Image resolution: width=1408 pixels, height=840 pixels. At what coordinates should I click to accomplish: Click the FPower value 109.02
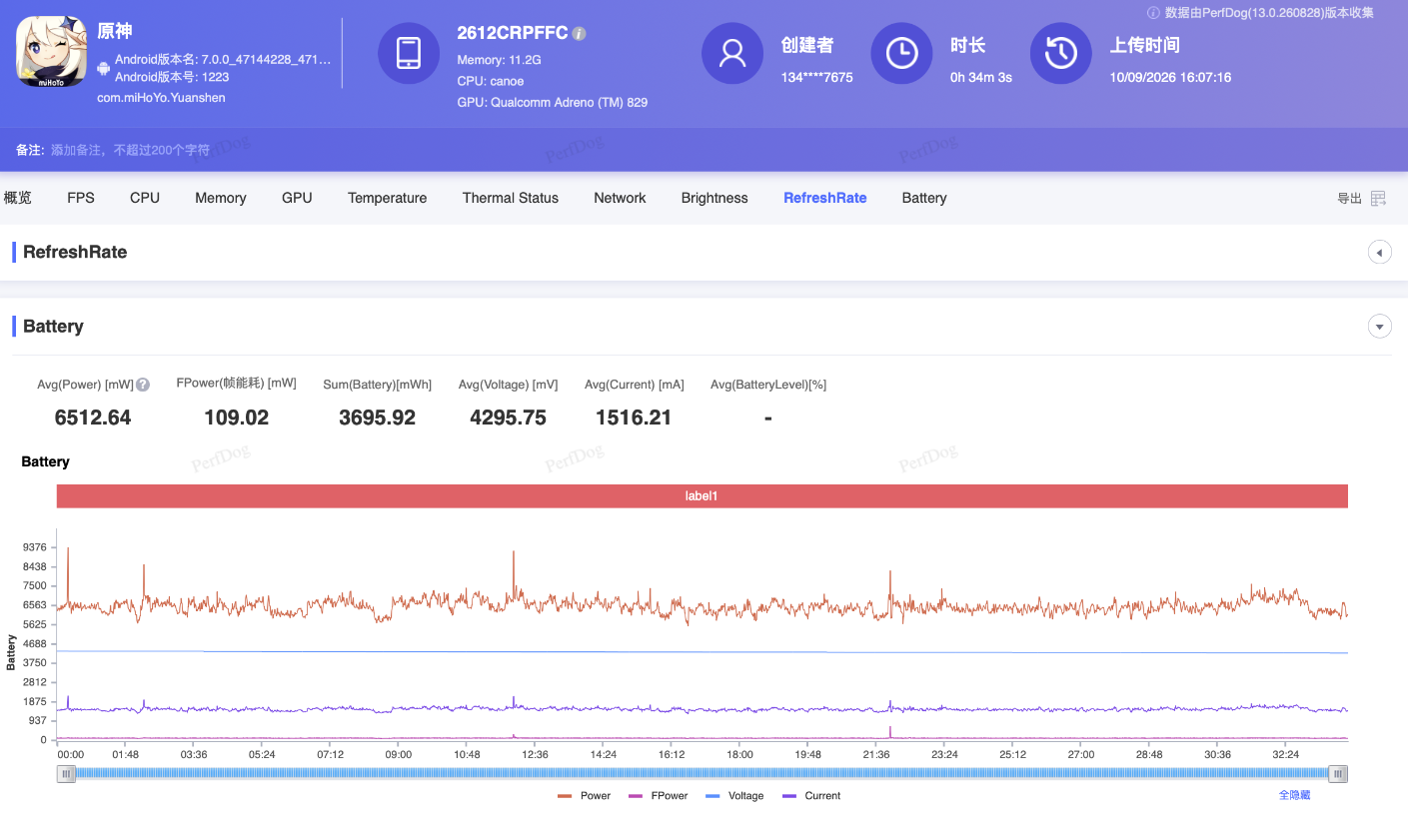click(x=237, y=418)
